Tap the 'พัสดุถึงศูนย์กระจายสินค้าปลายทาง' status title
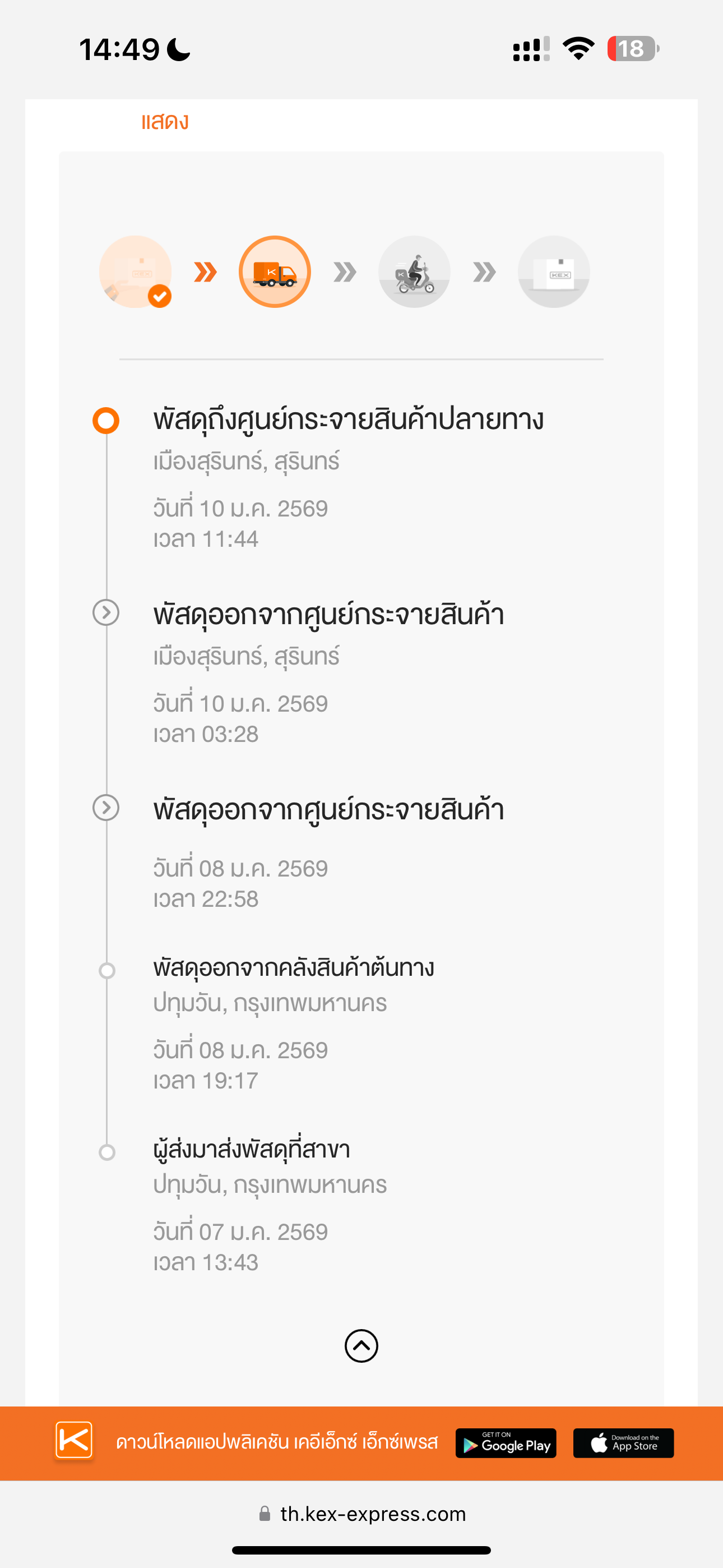Image resolution: width=723 pixels, height=1568 pixels. pyautogui.click(x=348, y=420)
